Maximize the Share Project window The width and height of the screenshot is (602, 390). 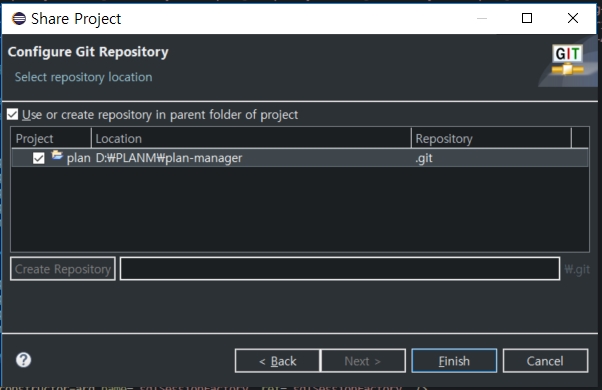(527, 18)
